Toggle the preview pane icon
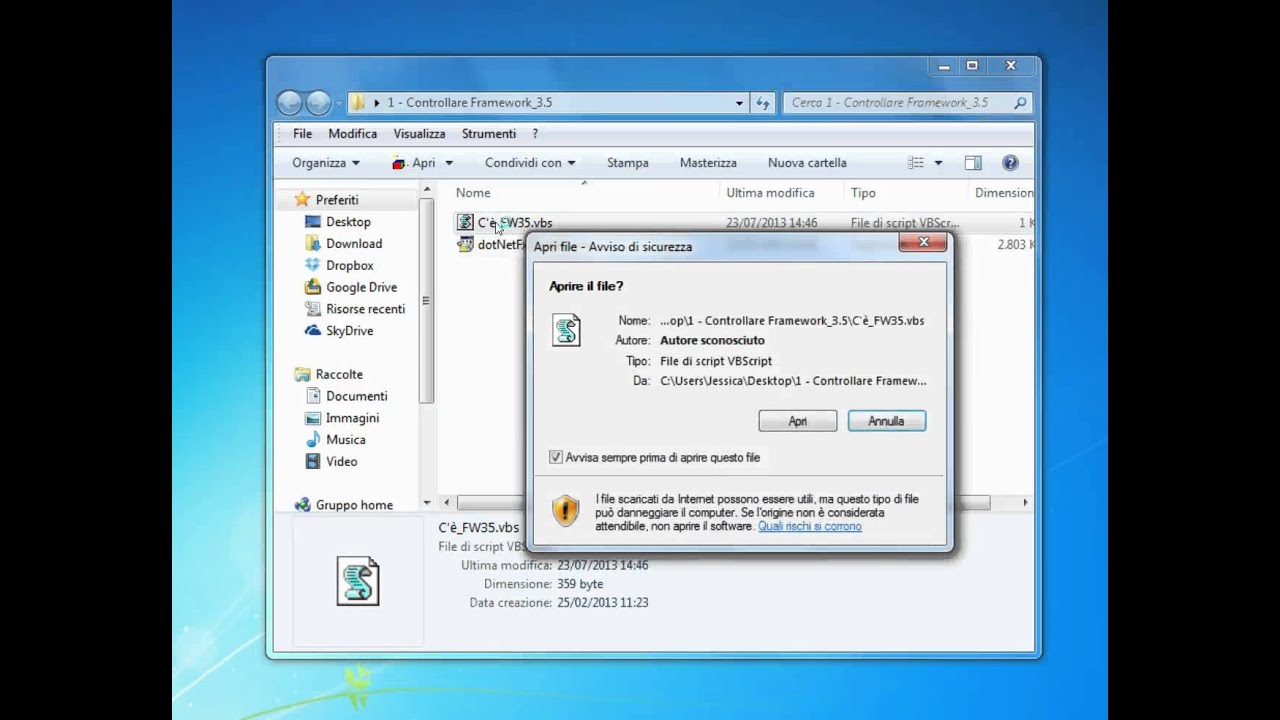 973,163
